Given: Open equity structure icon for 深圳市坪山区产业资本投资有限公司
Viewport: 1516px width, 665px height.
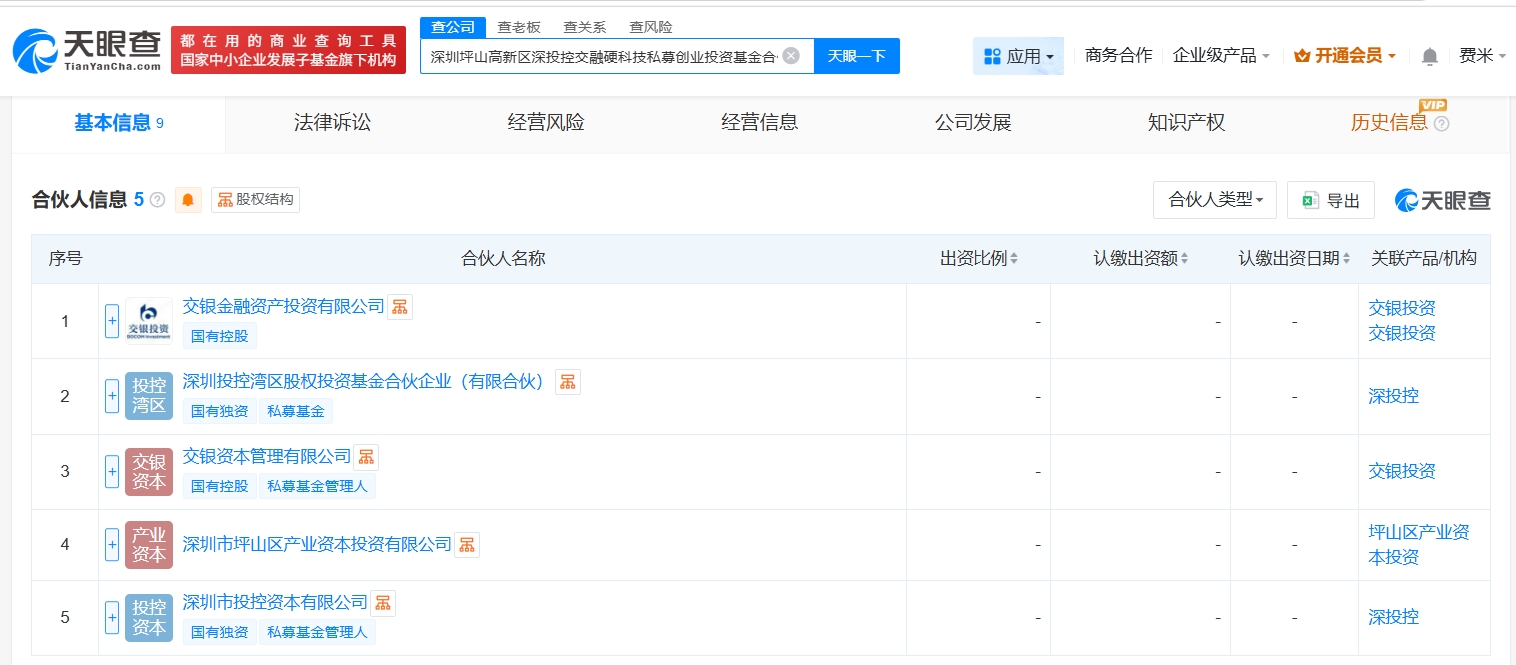Looking at the screenshot, I should tap(467, 545).
